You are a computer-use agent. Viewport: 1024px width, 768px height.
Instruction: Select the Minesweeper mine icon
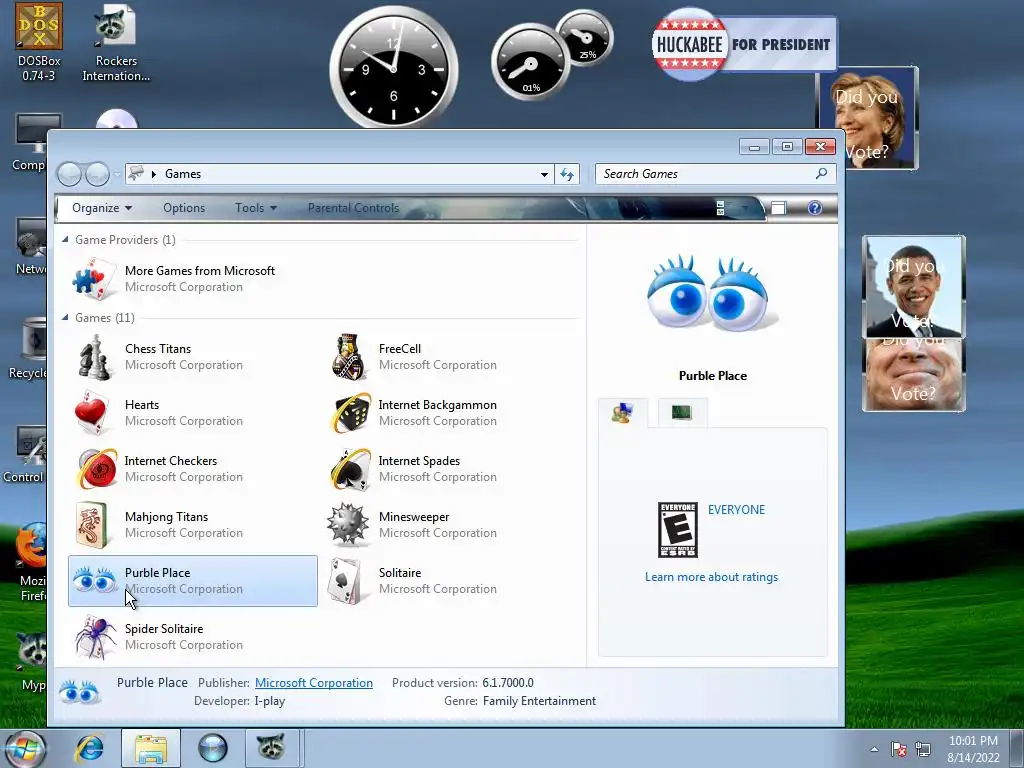coord(348,524)
